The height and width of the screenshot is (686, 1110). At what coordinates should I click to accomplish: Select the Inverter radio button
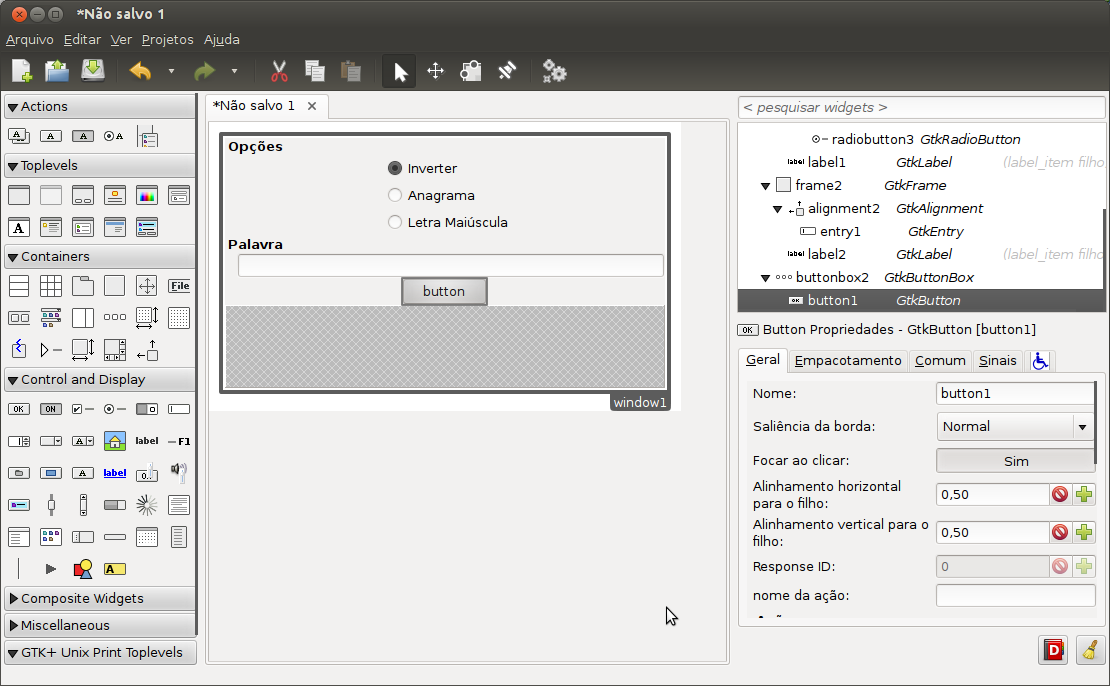[x=394, y=168]
